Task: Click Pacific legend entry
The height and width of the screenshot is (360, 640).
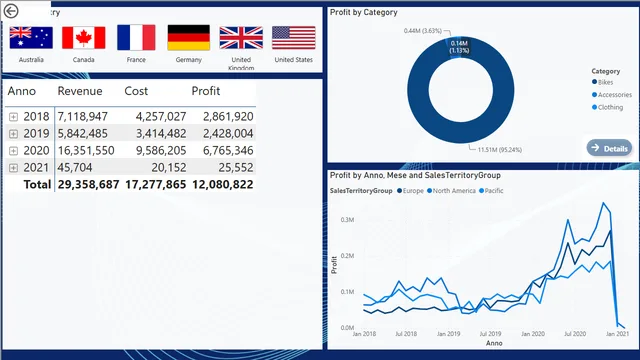Action: pos(491,191)
